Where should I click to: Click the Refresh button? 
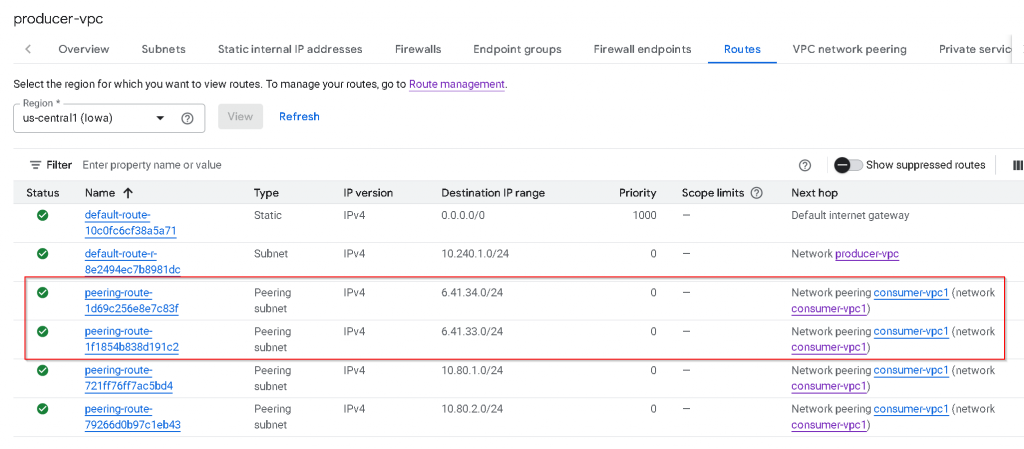pos(299,117)
